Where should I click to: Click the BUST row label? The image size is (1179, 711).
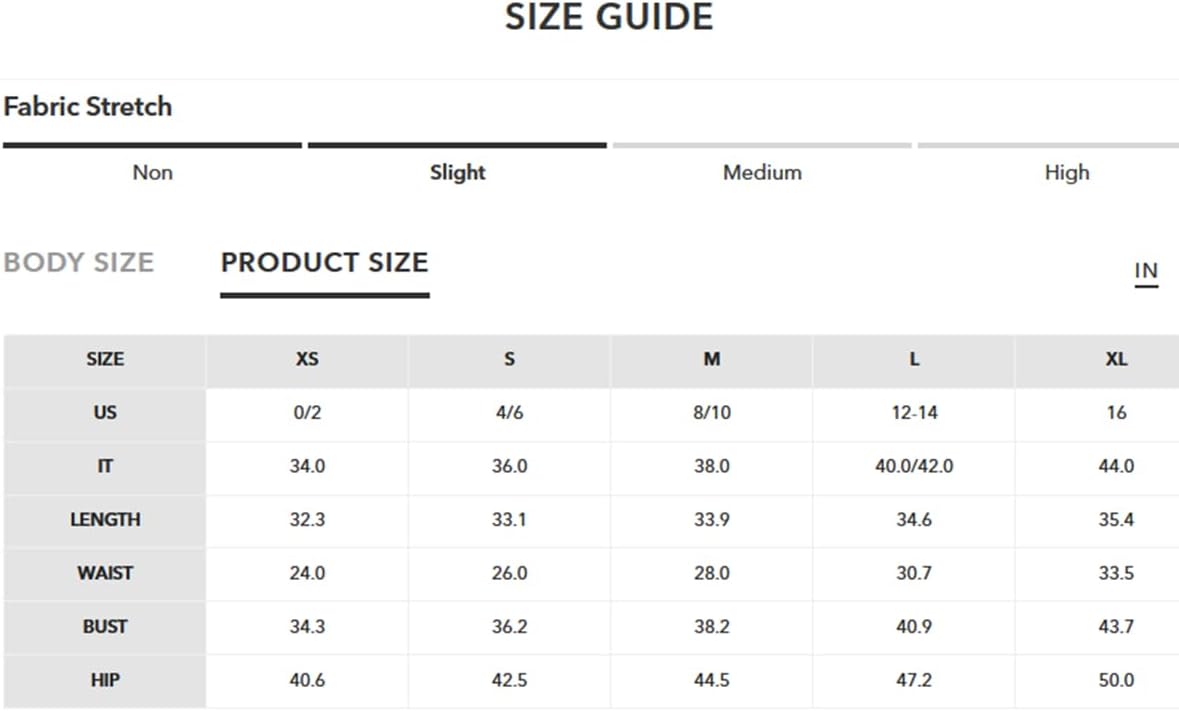[105, 627]
